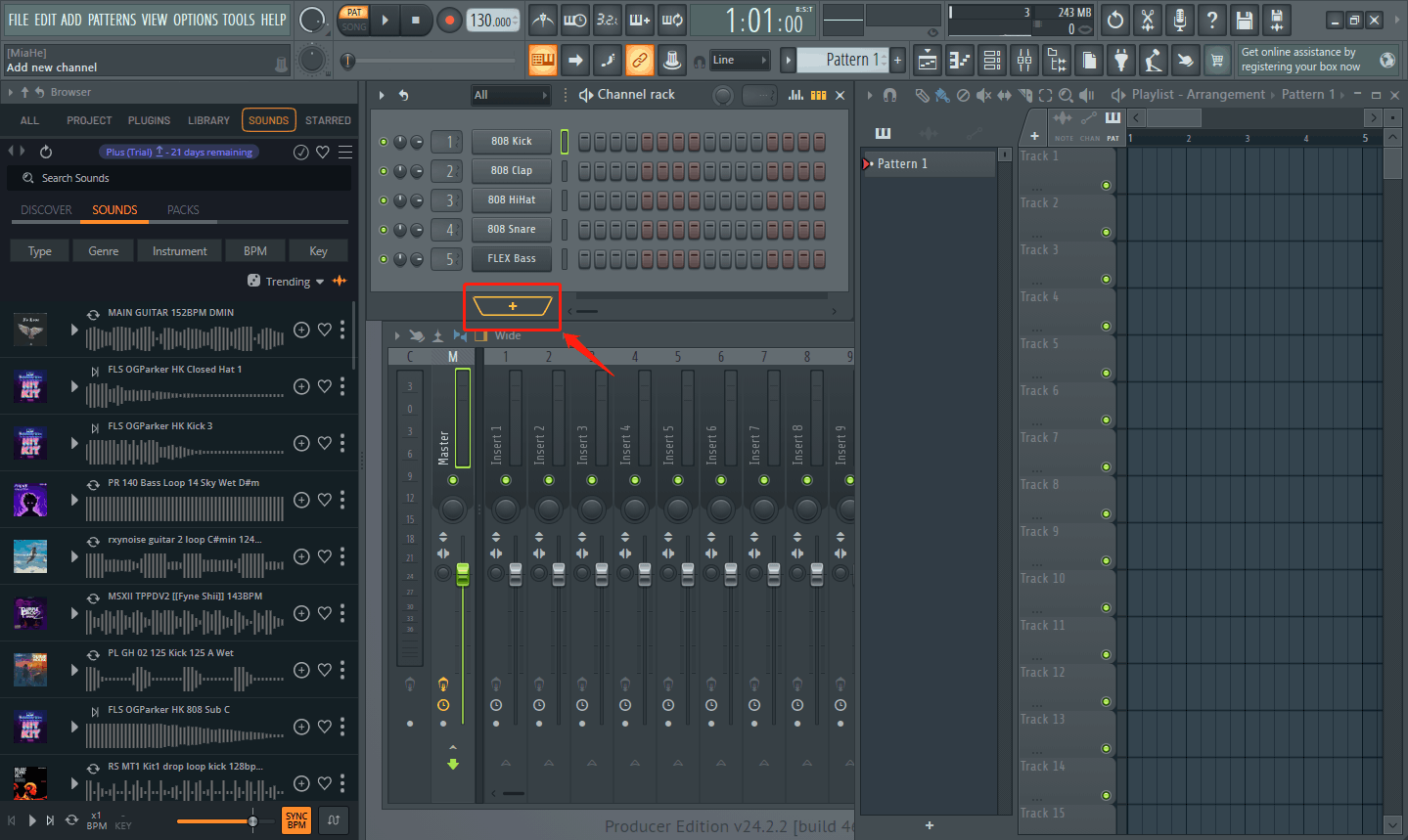Open the Line snap dropdown
Viewport: 1408px width, 840px height.
tap(739, 61)
